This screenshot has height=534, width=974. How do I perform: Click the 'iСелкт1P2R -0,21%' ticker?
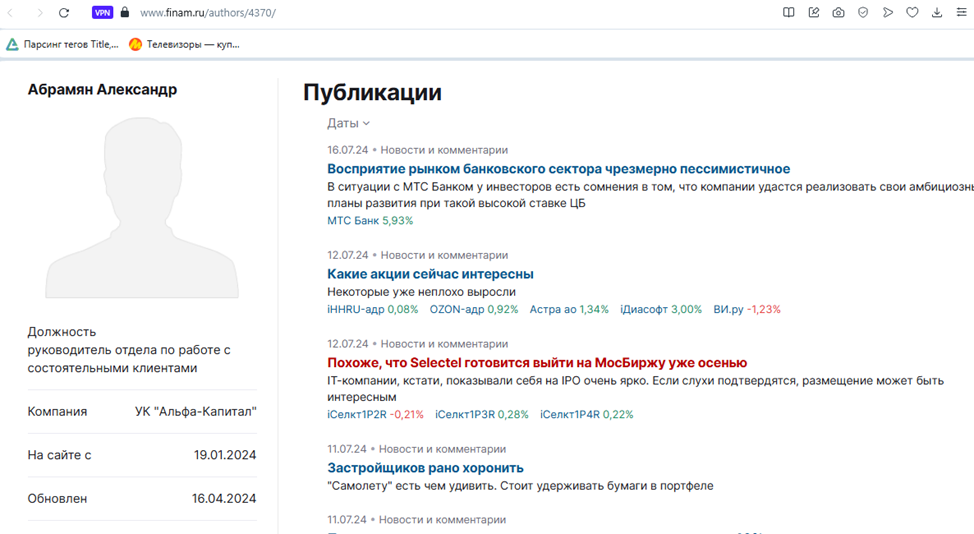tap(375, 414)
